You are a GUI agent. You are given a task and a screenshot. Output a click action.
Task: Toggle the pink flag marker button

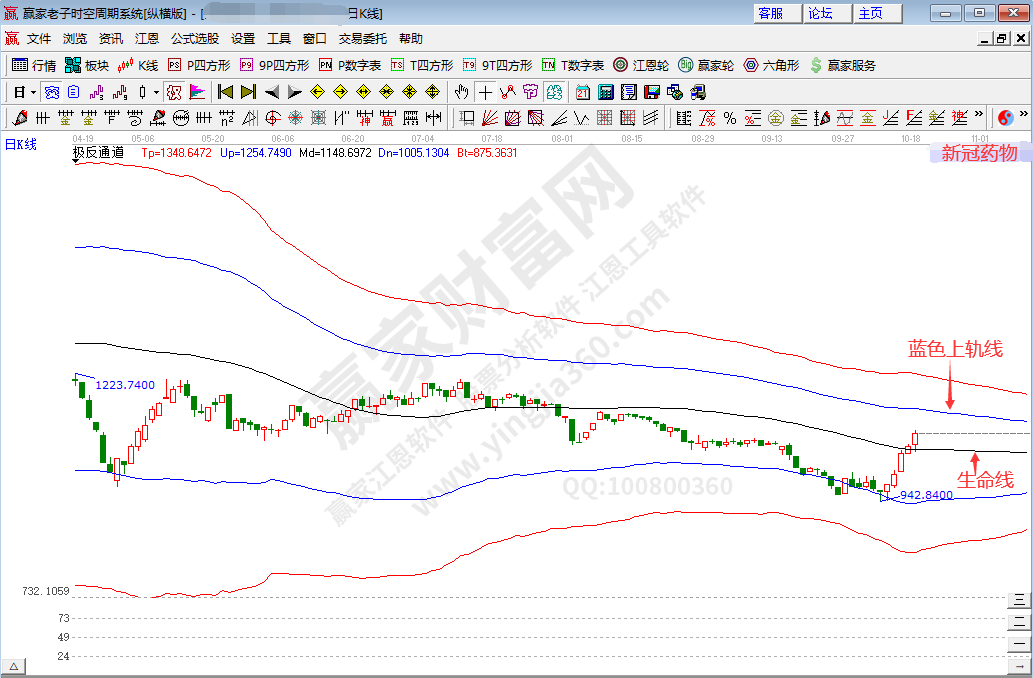[197, 92]
